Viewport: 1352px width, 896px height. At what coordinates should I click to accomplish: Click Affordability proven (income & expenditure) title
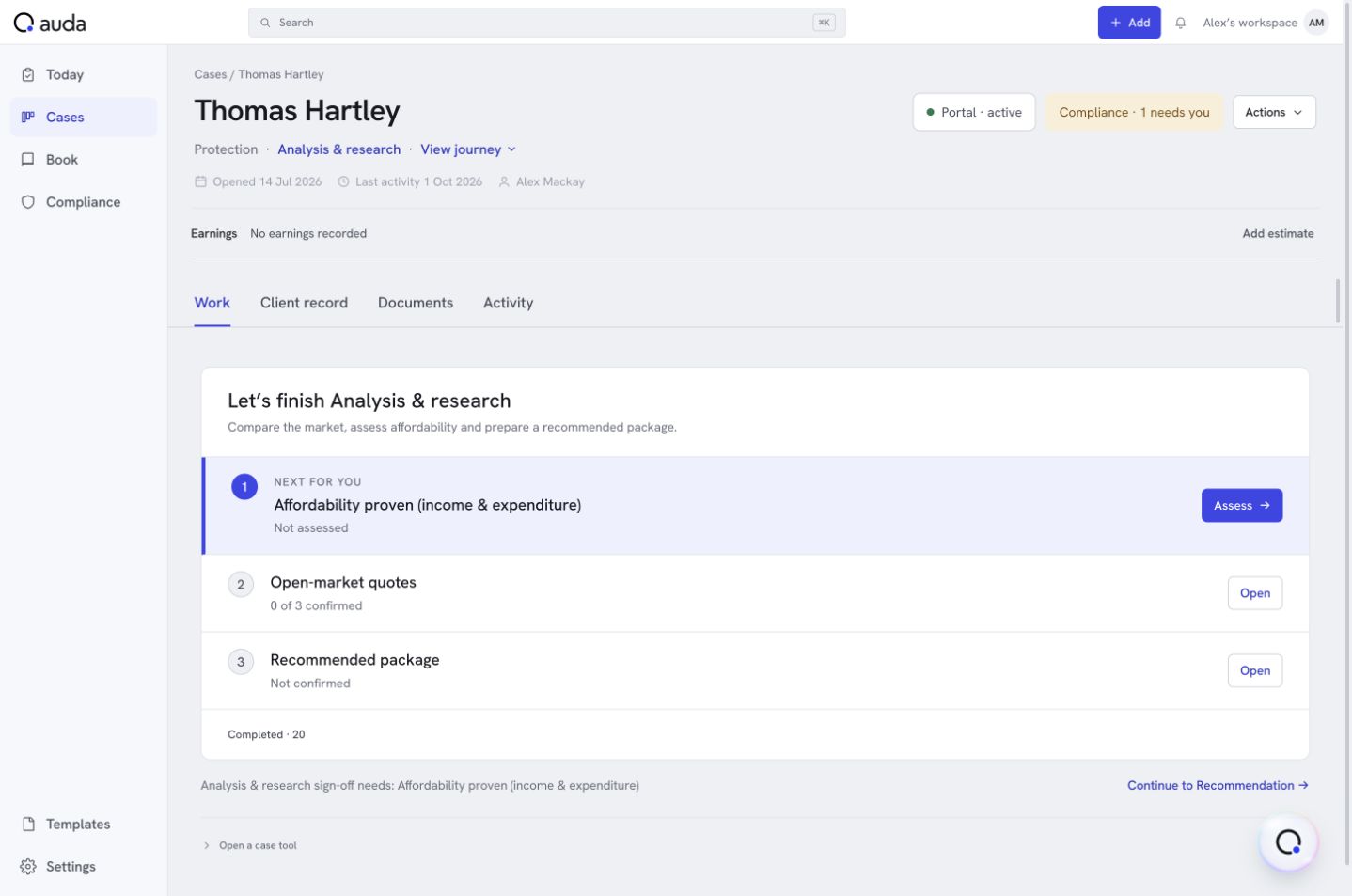(x=427, y=505)
